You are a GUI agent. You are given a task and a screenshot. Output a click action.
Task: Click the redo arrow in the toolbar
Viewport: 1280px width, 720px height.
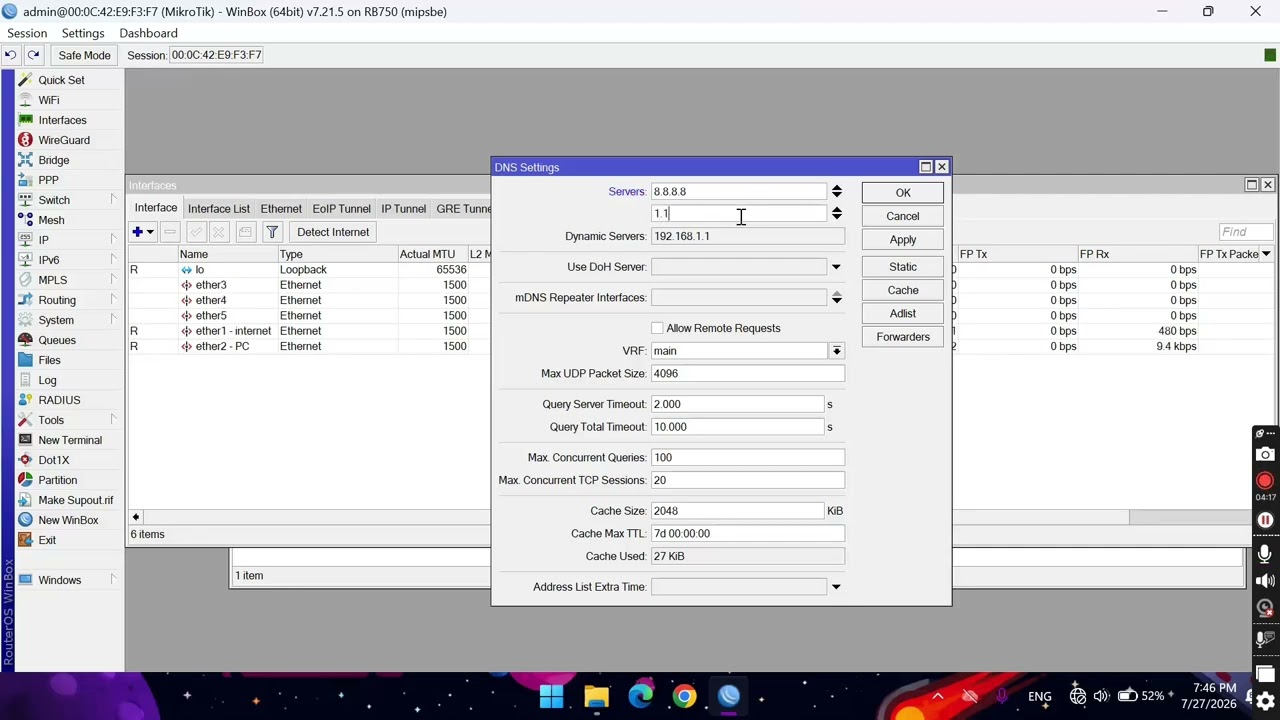click(x=33, y=55)
